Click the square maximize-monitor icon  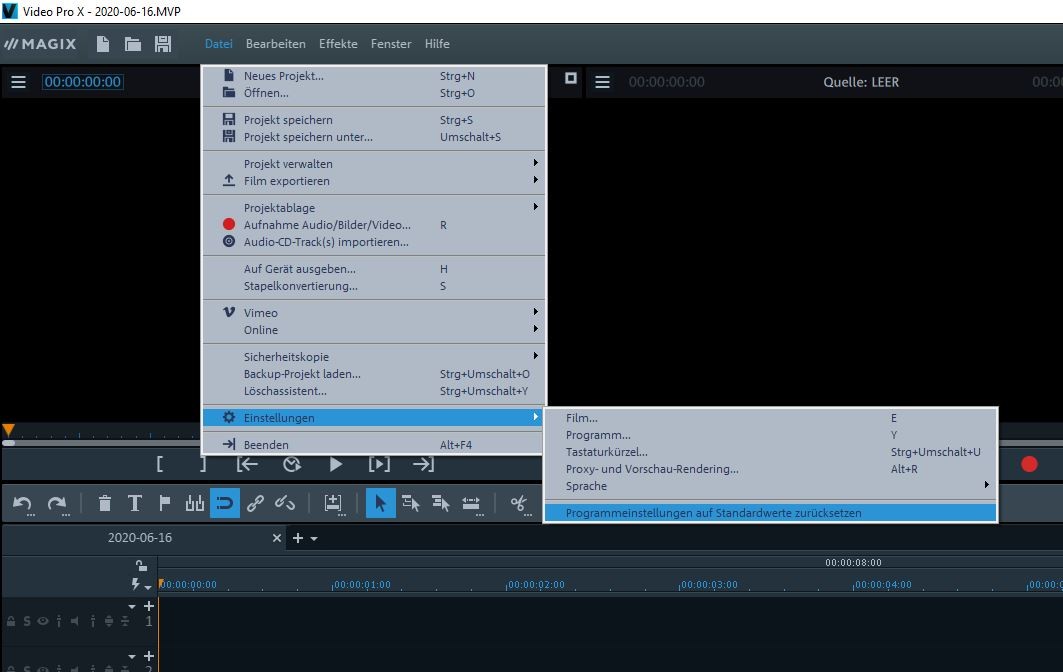coord(571,78)
